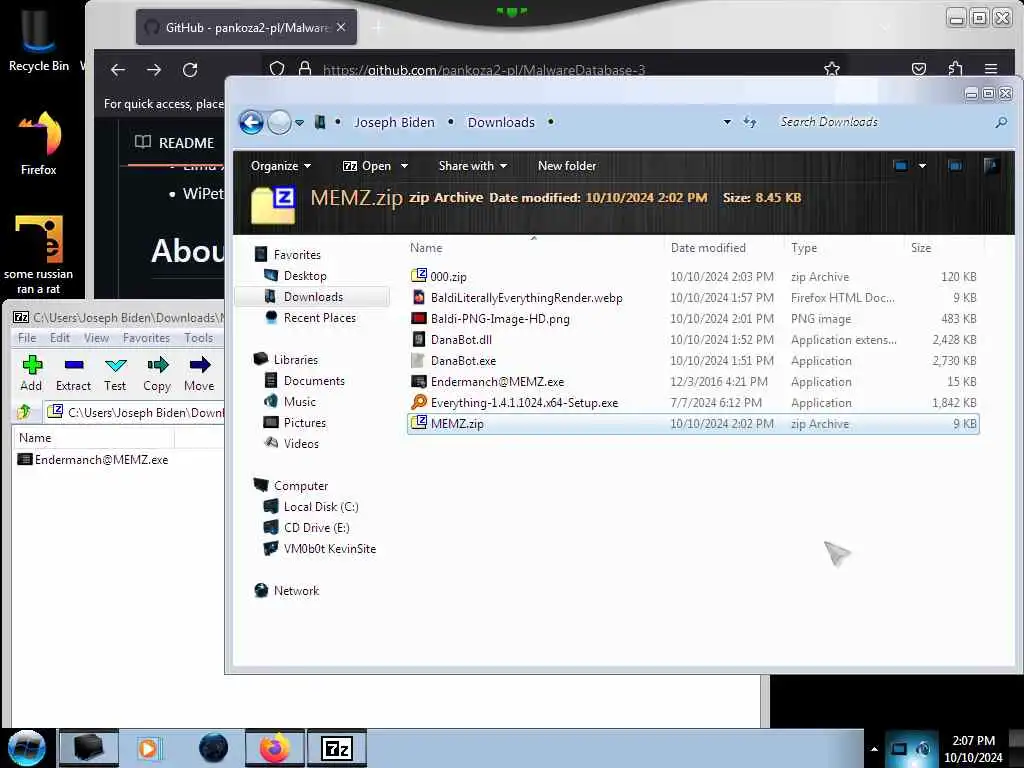Click the Open button in Explorer toolbar

[x=367, y=166]
